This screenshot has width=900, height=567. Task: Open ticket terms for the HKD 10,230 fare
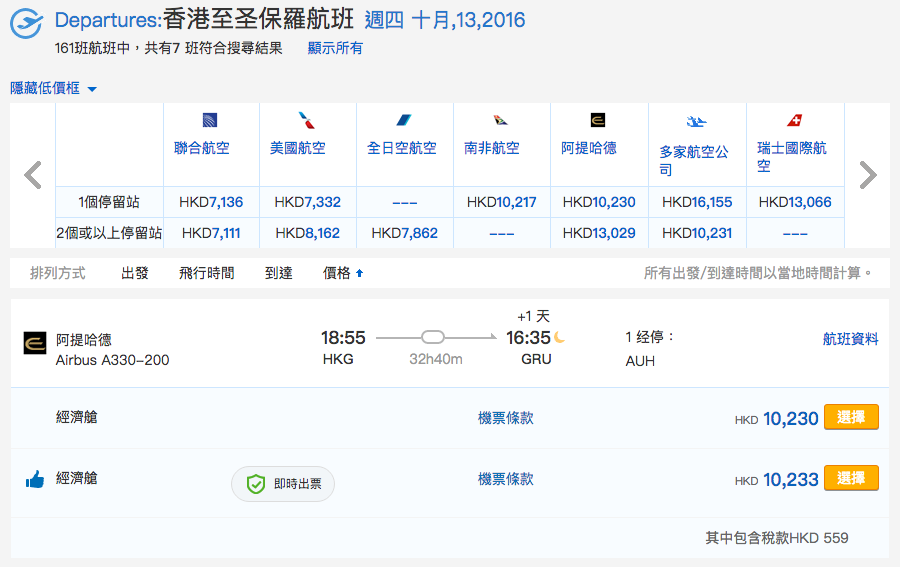506,418
